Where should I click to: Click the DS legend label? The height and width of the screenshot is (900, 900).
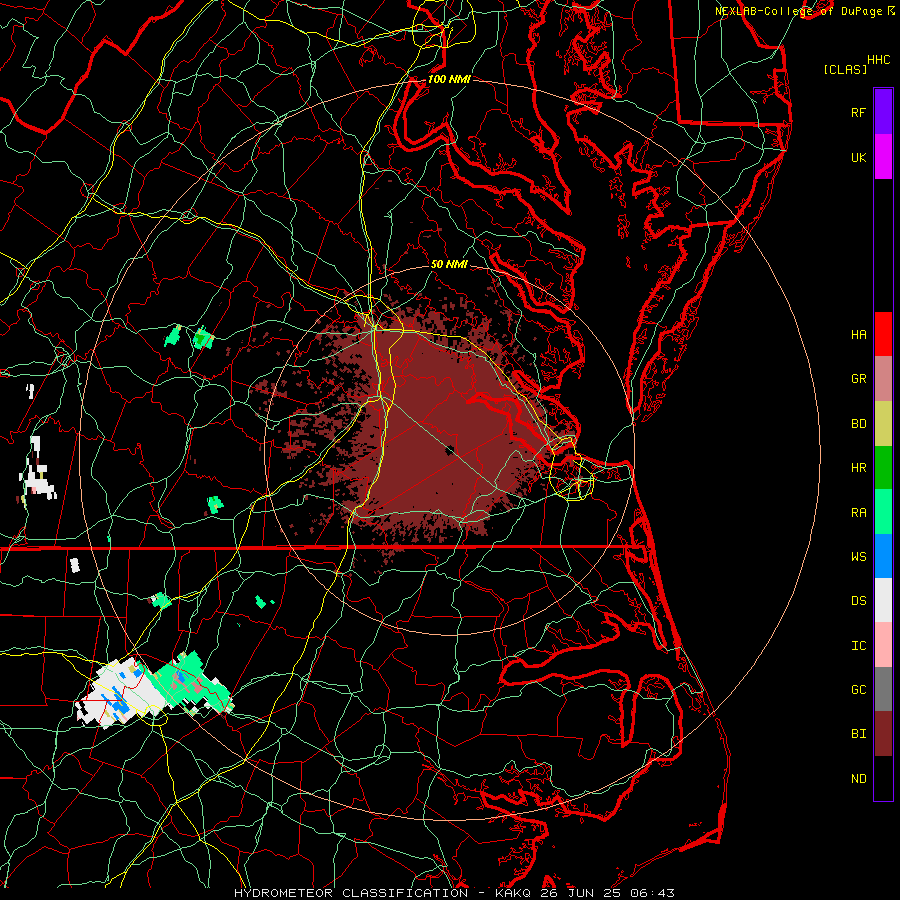858,600
